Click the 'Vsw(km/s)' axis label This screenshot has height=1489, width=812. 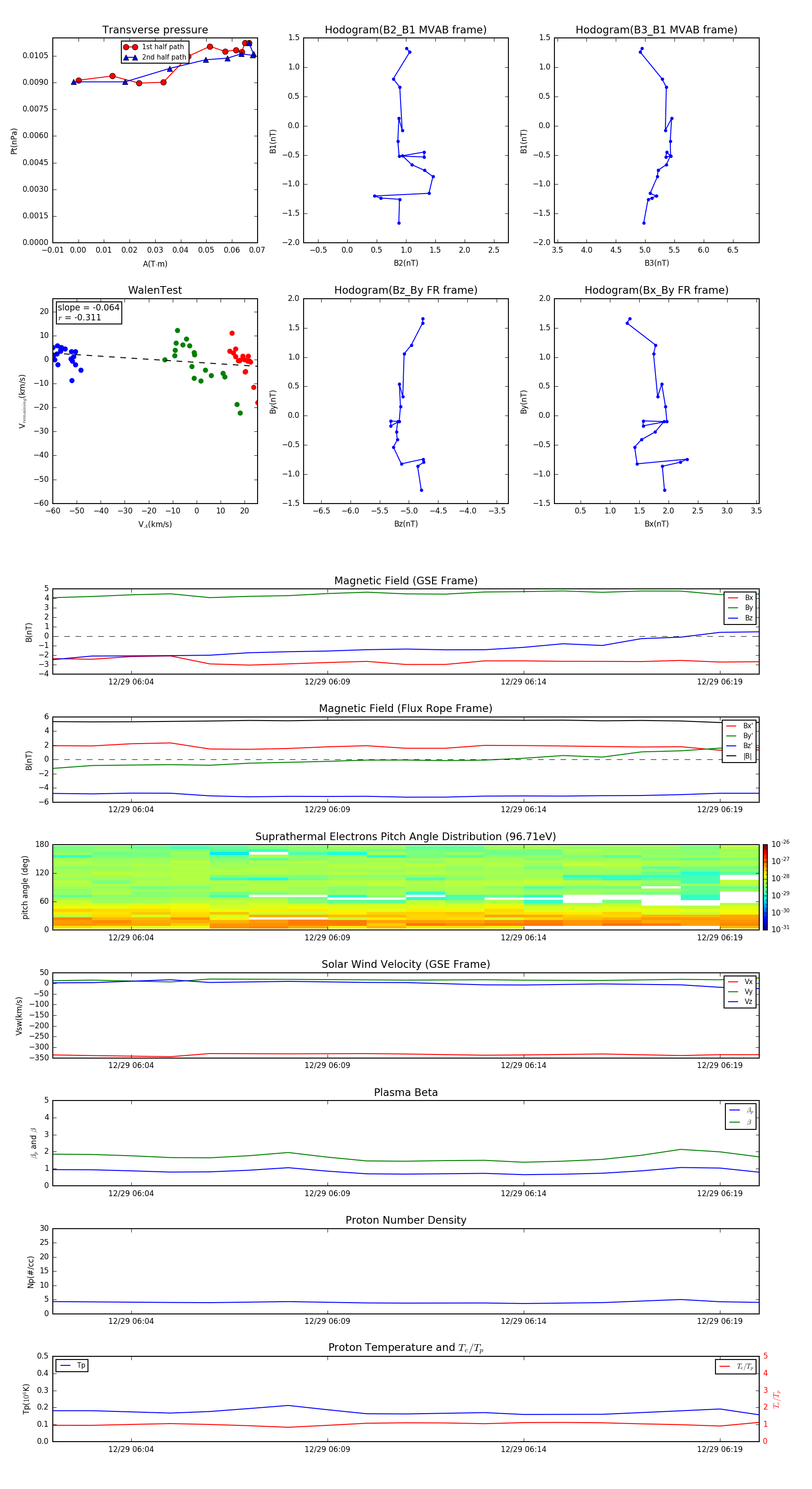pos(19,1016)
